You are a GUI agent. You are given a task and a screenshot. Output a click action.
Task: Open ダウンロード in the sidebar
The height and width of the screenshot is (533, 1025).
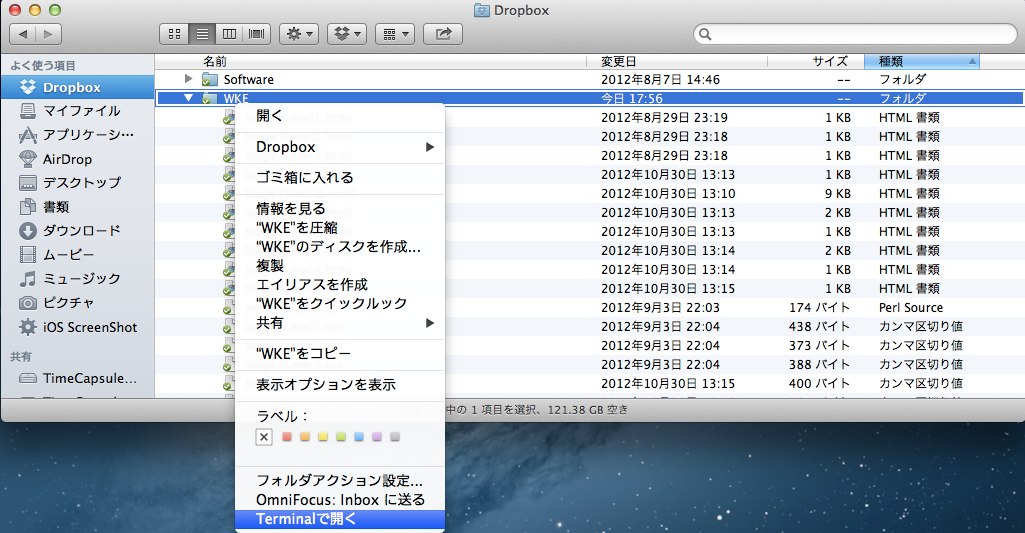(78, 231)
